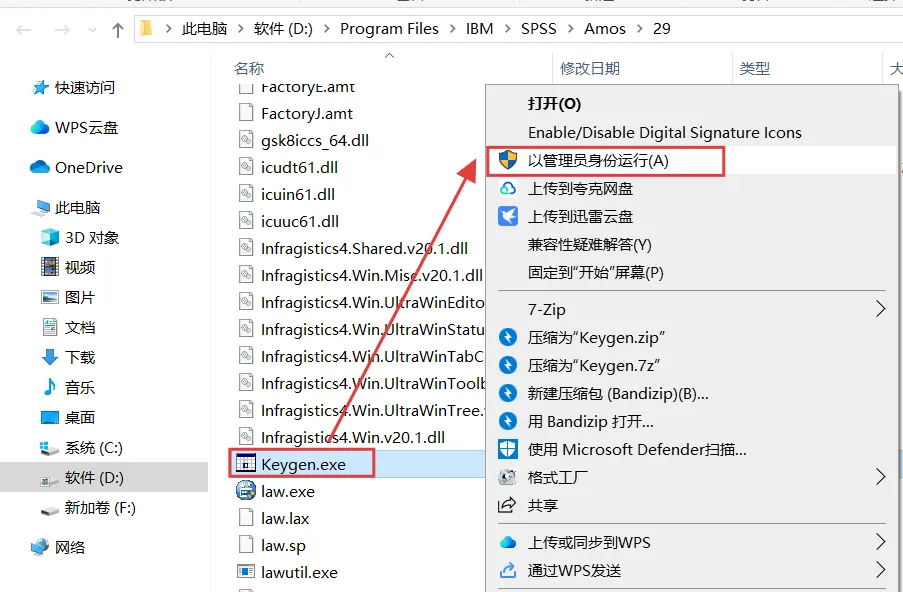Click the Xunlei cloud drive bird icon

point(508,216)
